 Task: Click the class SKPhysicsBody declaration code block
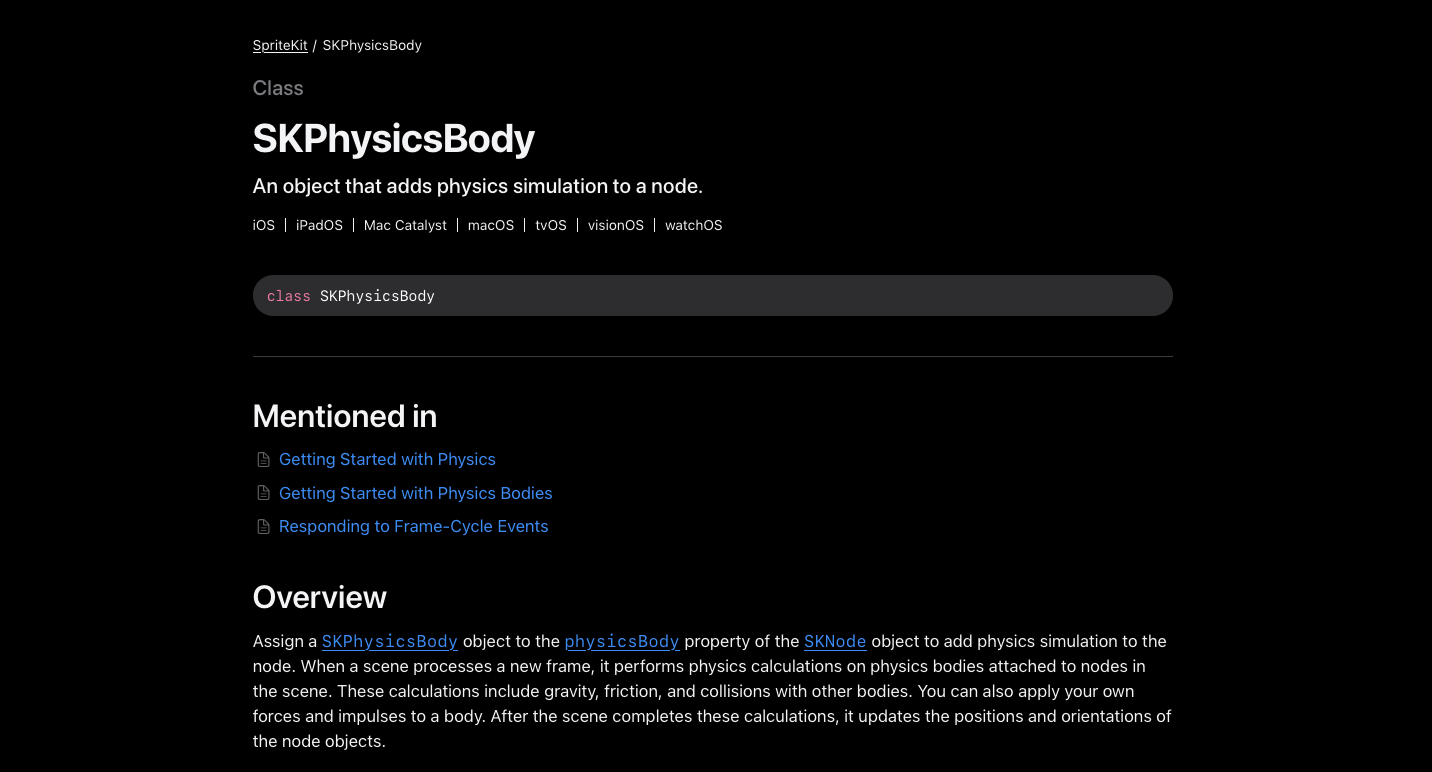point(712,296)
